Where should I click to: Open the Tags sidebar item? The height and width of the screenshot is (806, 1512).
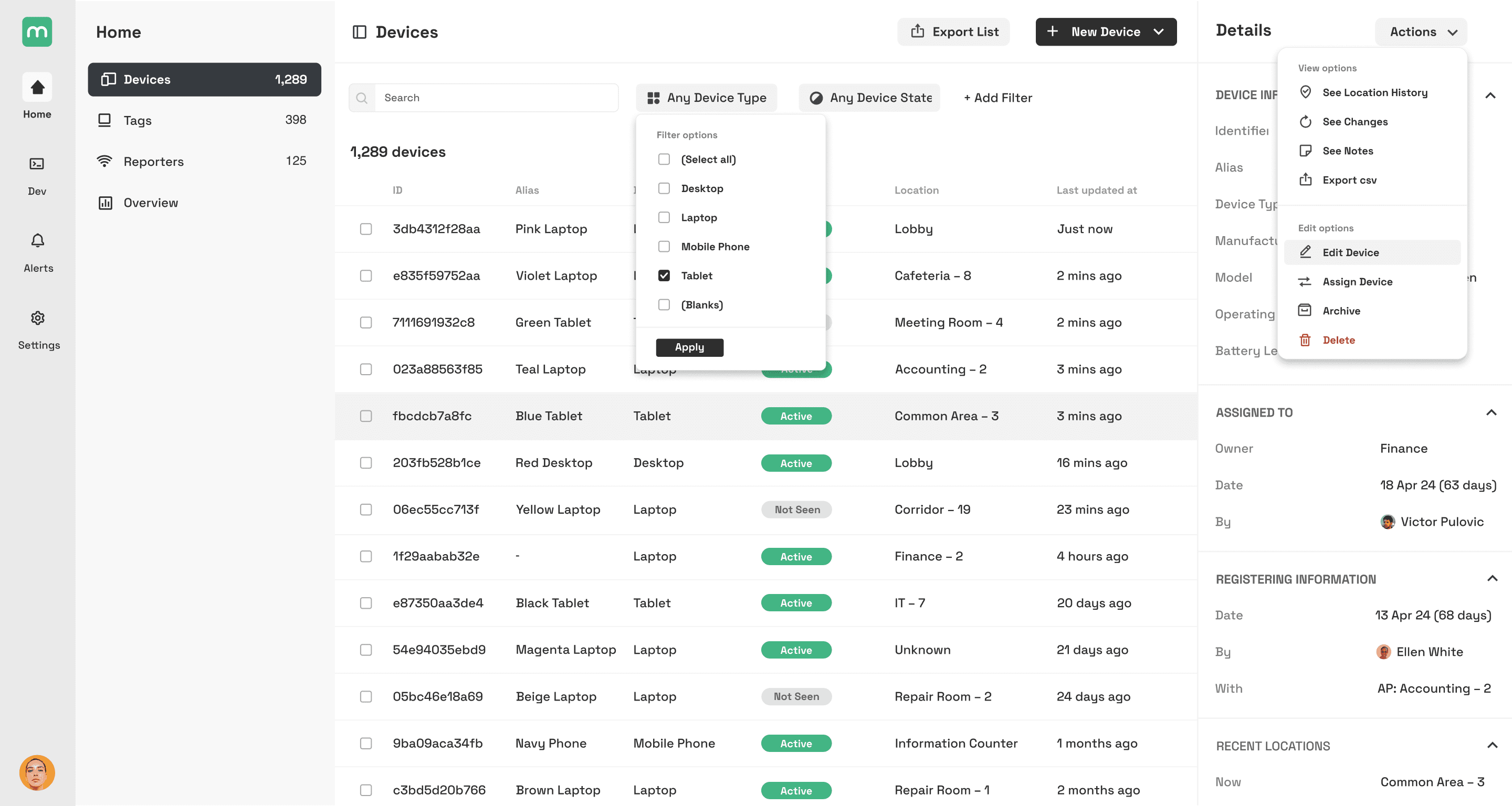tap(204, 120)
